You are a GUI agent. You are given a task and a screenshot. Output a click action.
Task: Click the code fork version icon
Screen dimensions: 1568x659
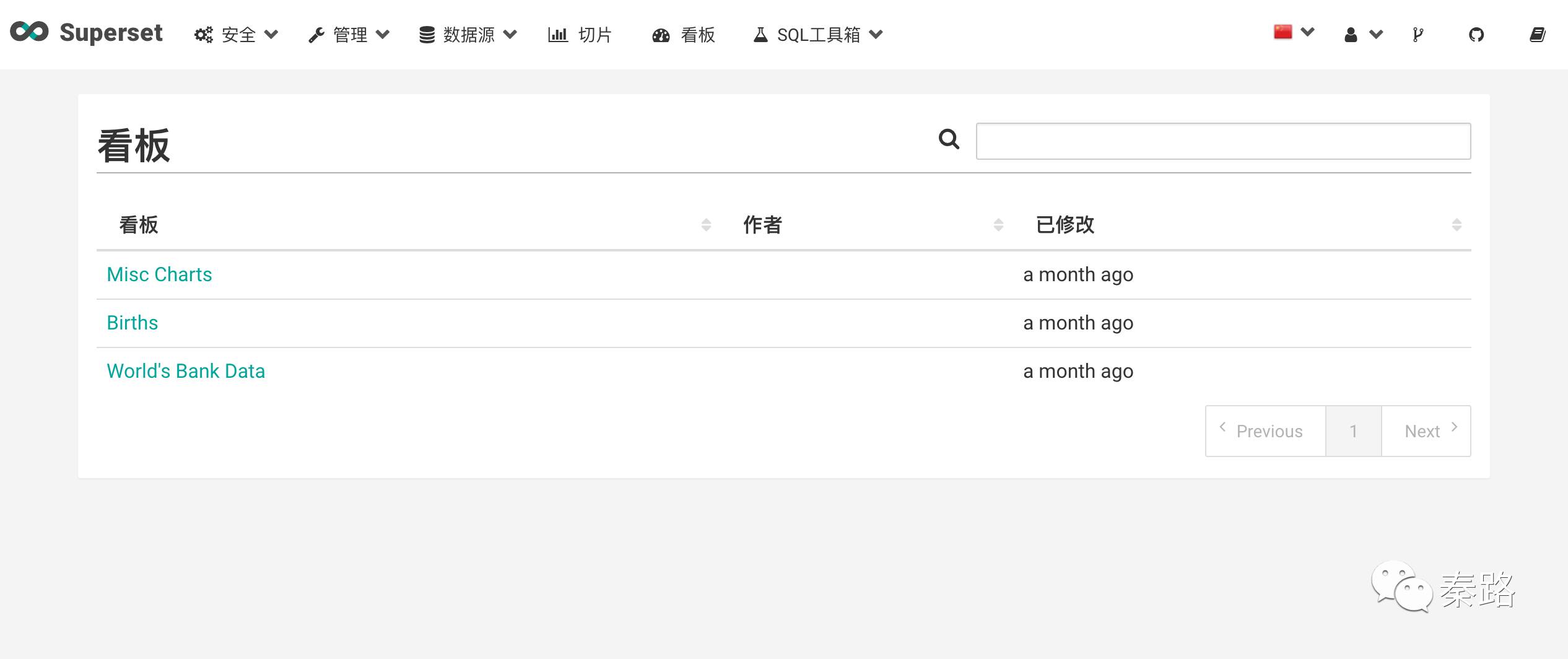click(1418, 35)
